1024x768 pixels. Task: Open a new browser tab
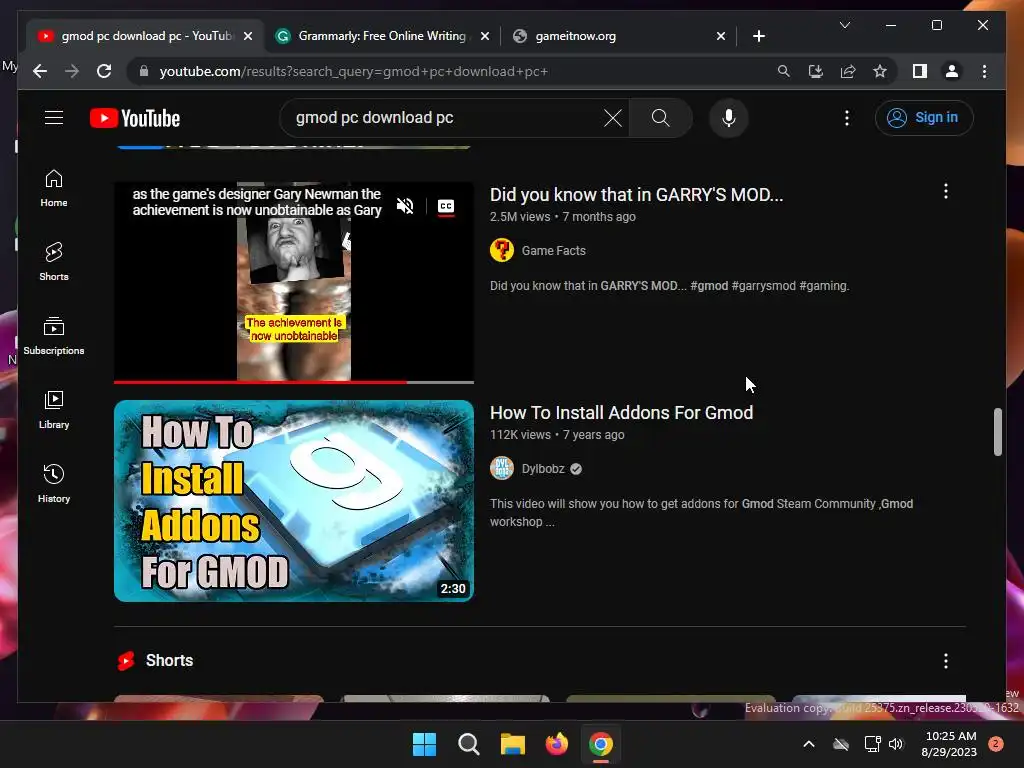(758, 36)
